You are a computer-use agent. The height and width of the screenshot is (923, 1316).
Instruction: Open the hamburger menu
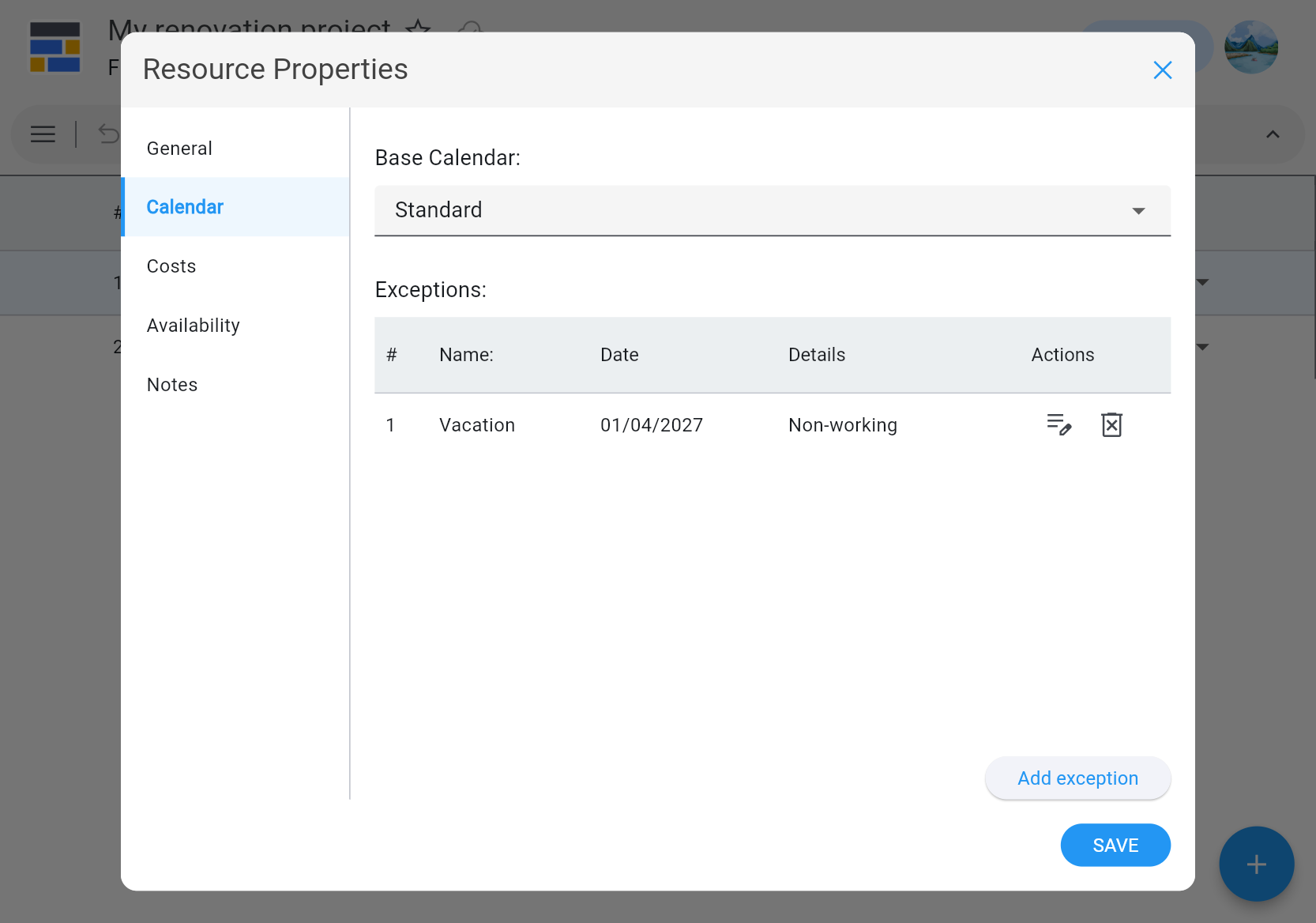point(43,134)
